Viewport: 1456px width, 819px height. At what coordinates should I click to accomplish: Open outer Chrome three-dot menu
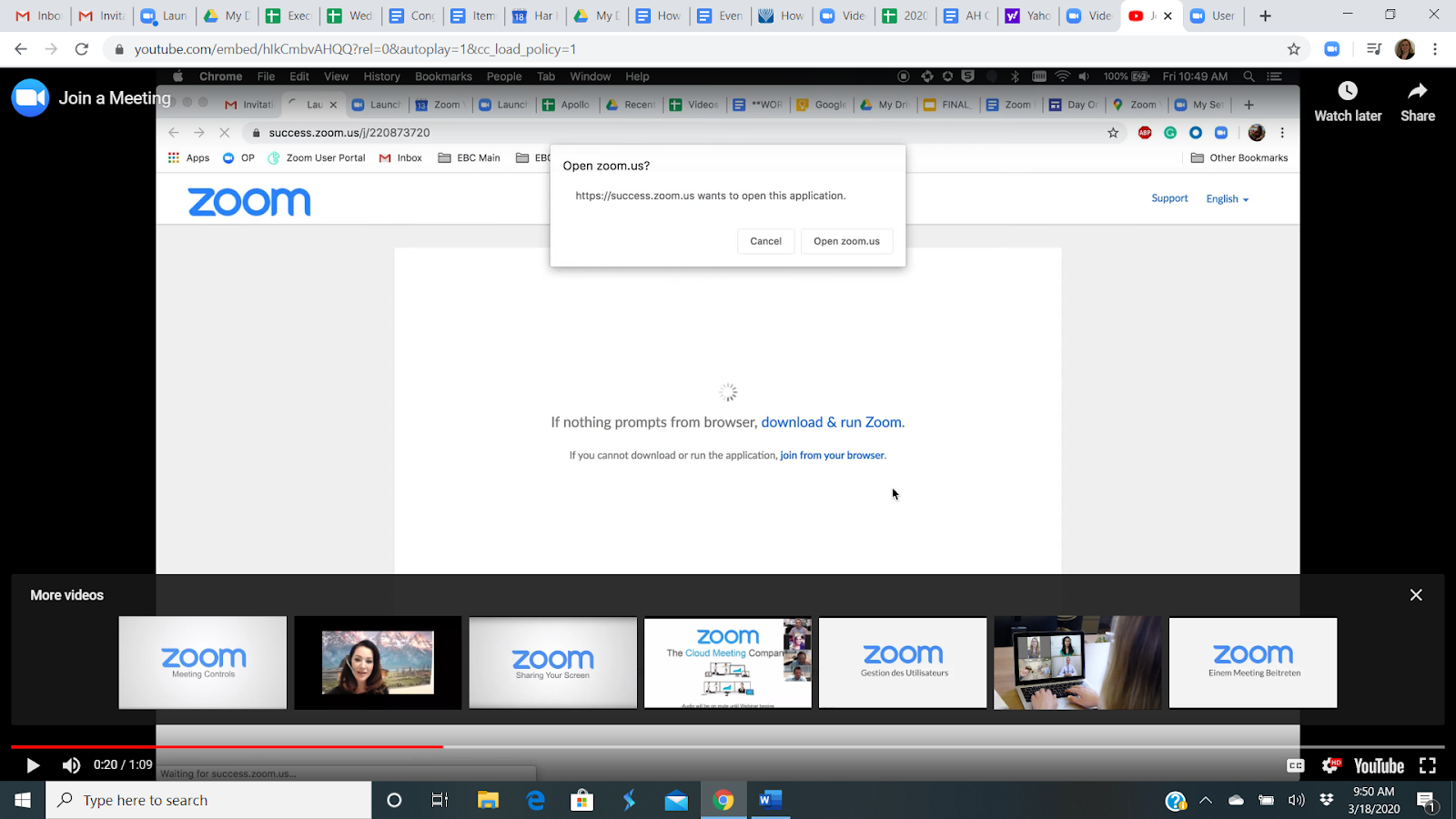point(1435,49)
